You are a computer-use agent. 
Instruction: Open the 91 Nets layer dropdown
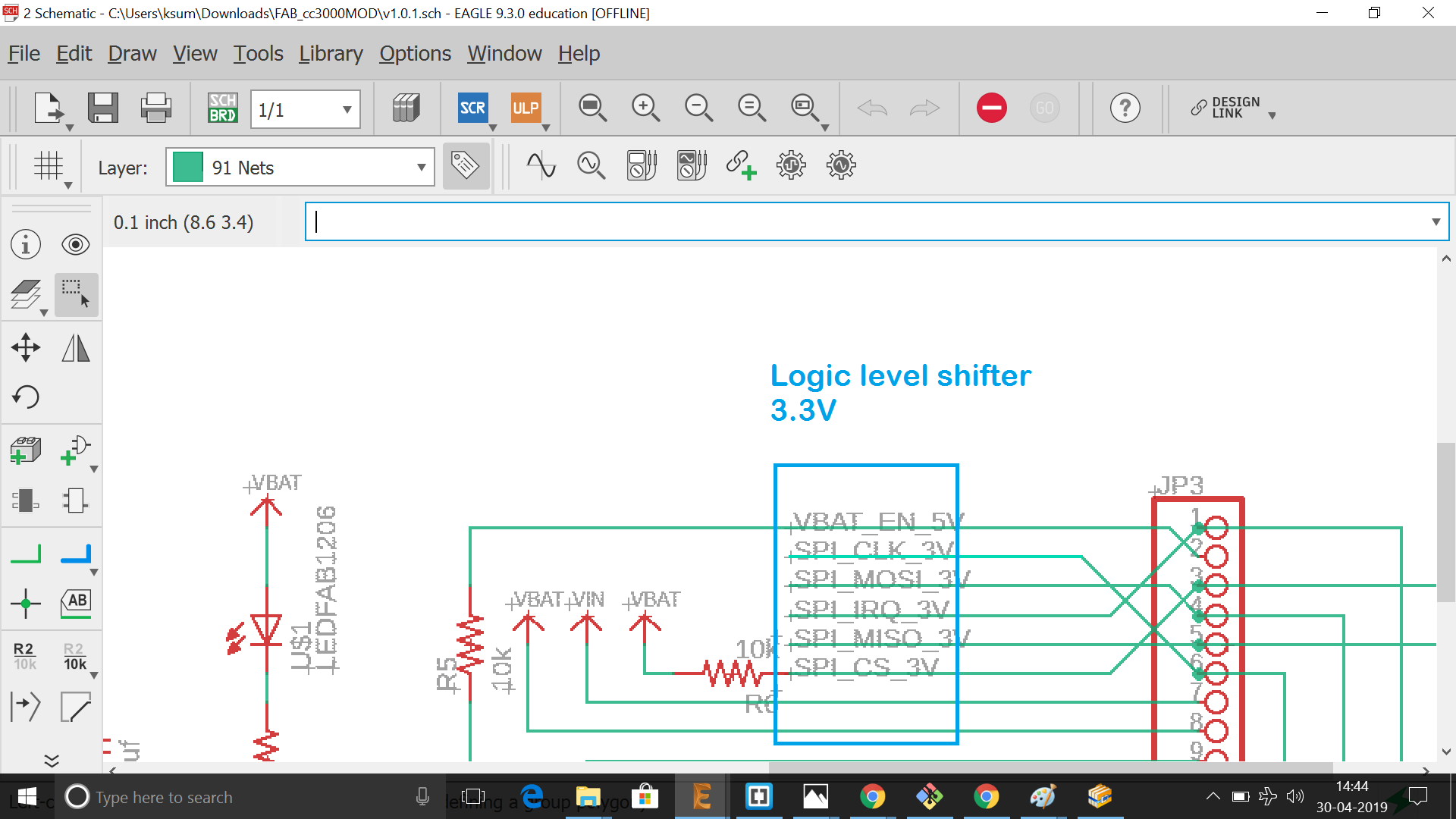point(421,168)
